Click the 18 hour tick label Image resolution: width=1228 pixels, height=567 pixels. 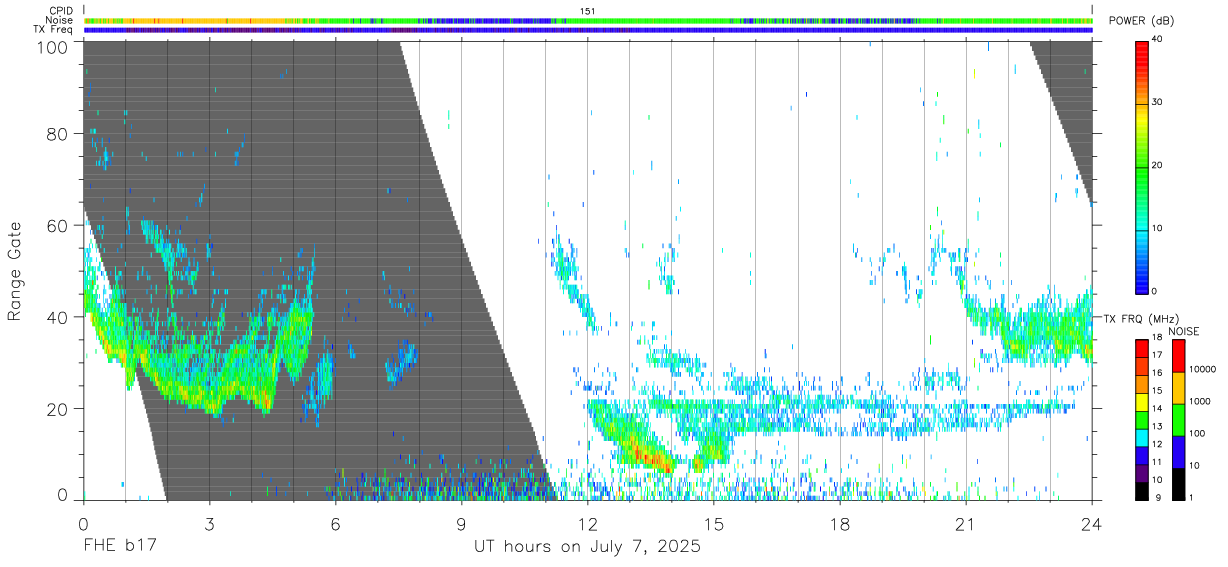[840, 523]
